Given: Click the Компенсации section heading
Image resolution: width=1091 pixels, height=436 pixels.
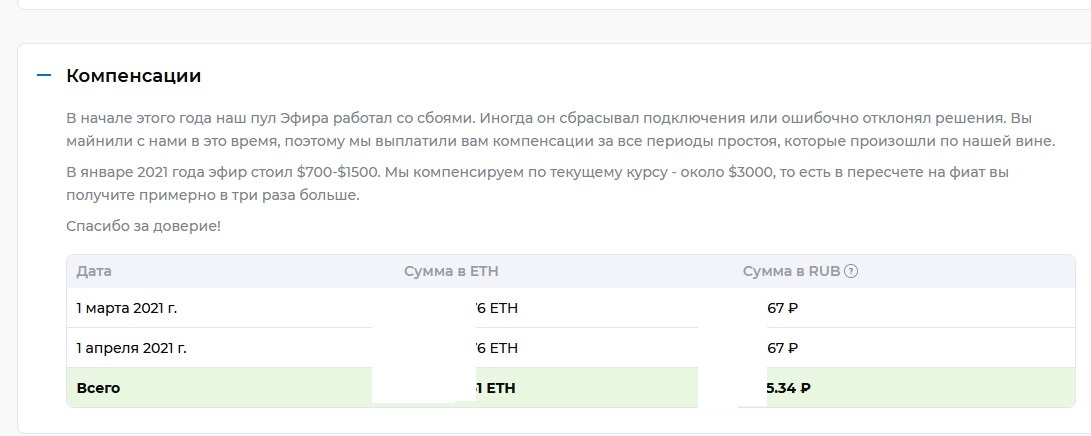Looking at the screenshot, I should click(x=133, y=75).
